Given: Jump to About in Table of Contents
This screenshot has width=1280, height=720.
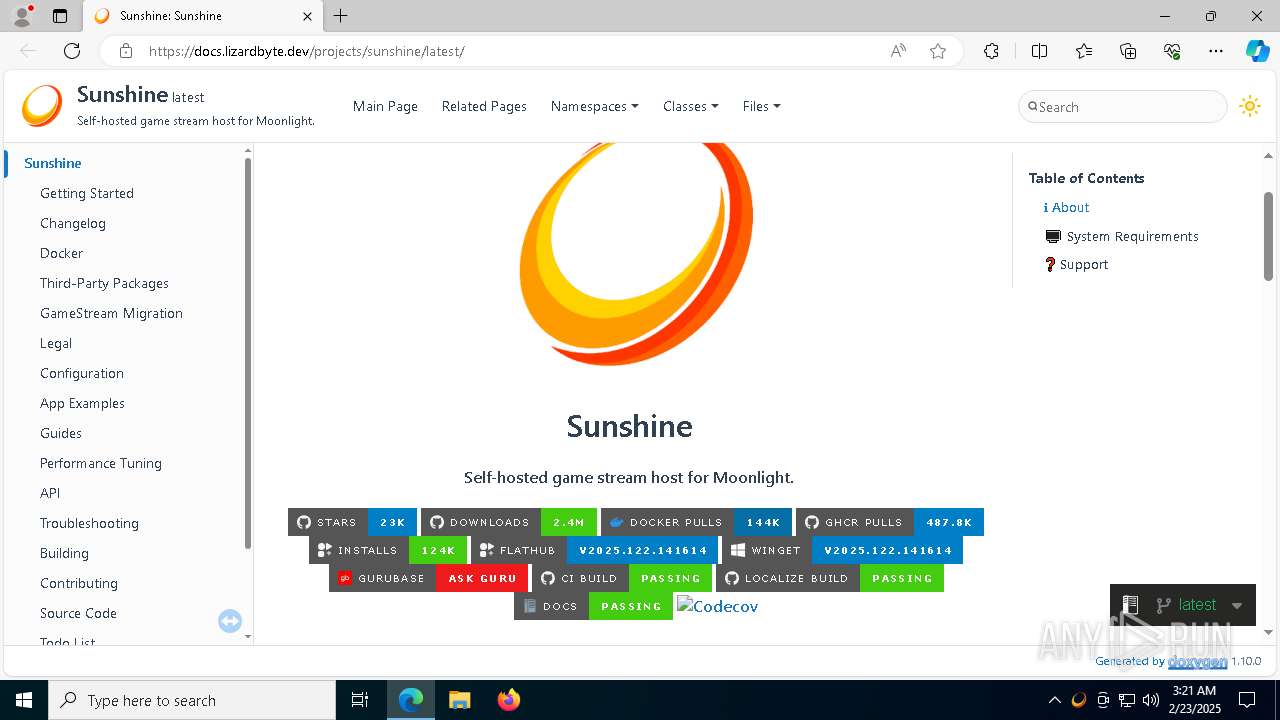Looking at the screenshot, I should 1066,207.
